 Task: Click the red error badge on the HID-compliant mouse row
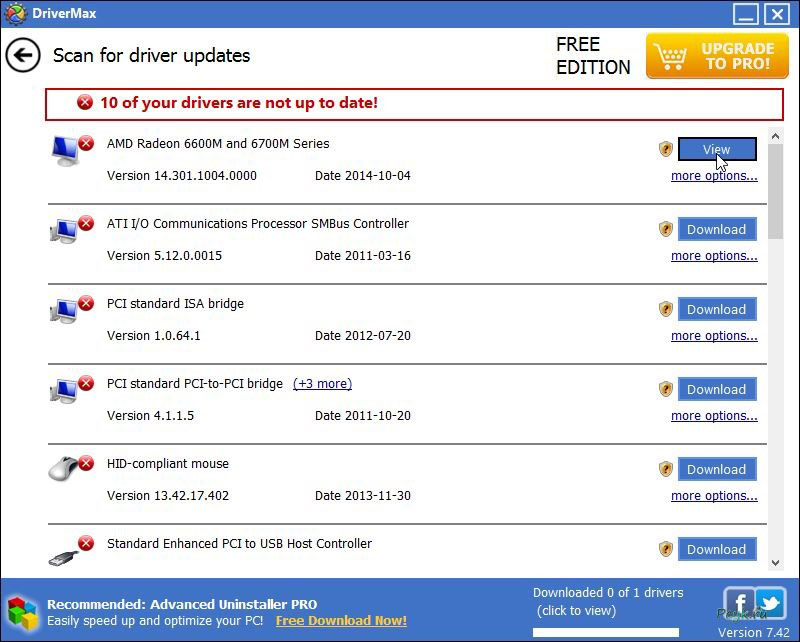coord(86,463)
